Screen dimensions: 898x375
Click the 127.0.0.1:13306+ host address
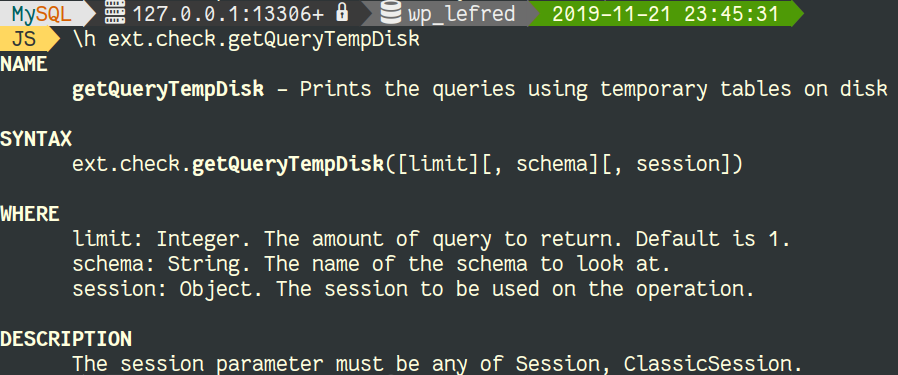(x=228, y=13)
